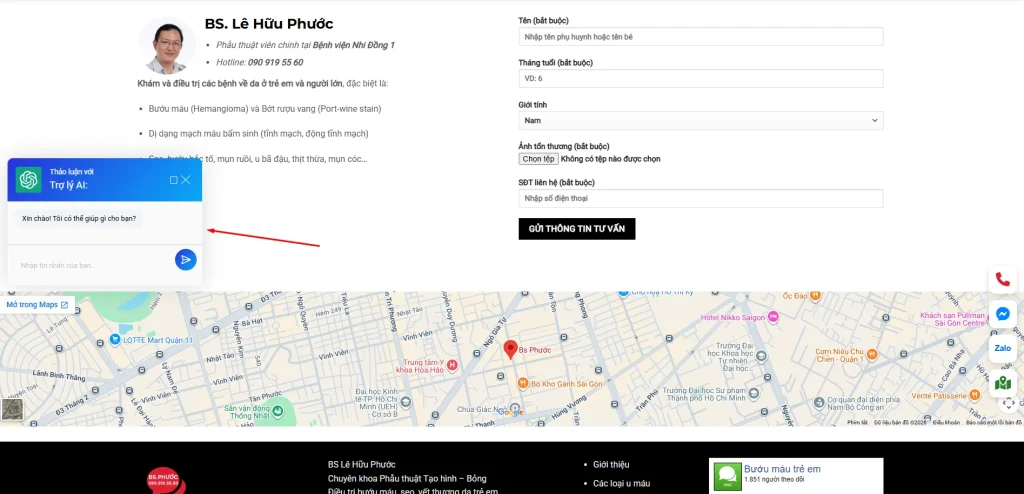Click heading BS. Lê Hữu Phước

tap(269, 24)
